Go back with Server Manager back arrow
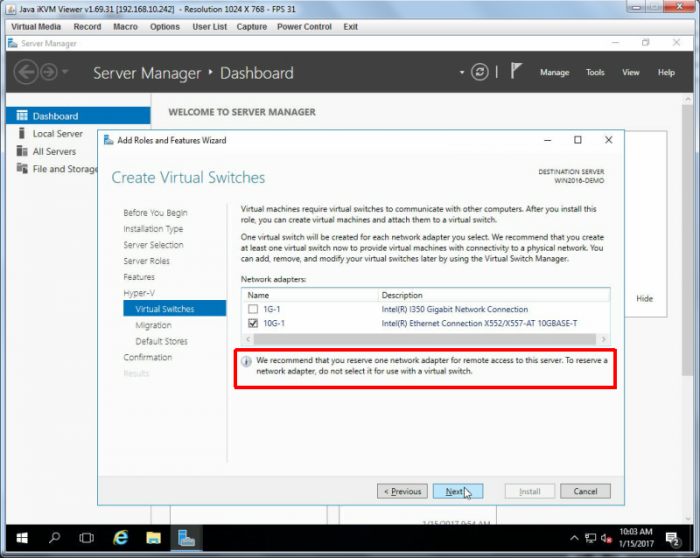 [x=25, y=72]
